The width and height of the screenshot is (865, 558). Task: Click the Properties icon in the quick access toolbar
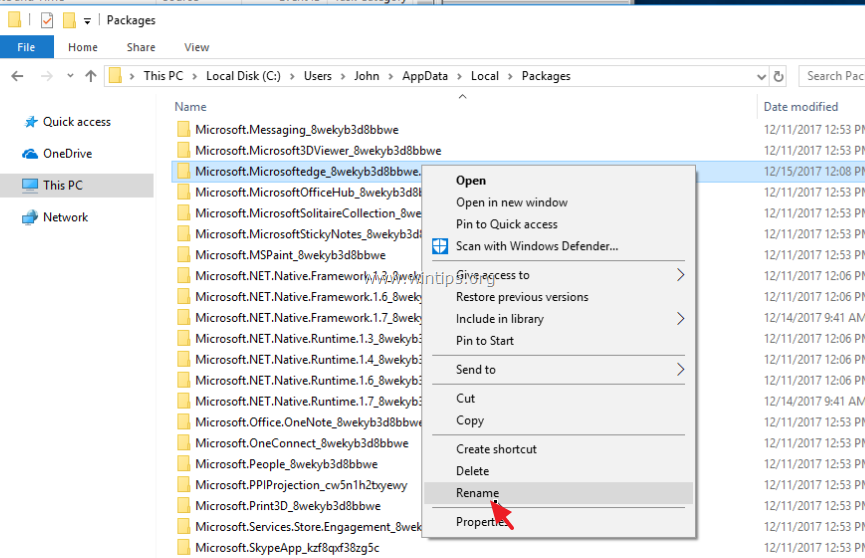47,20
